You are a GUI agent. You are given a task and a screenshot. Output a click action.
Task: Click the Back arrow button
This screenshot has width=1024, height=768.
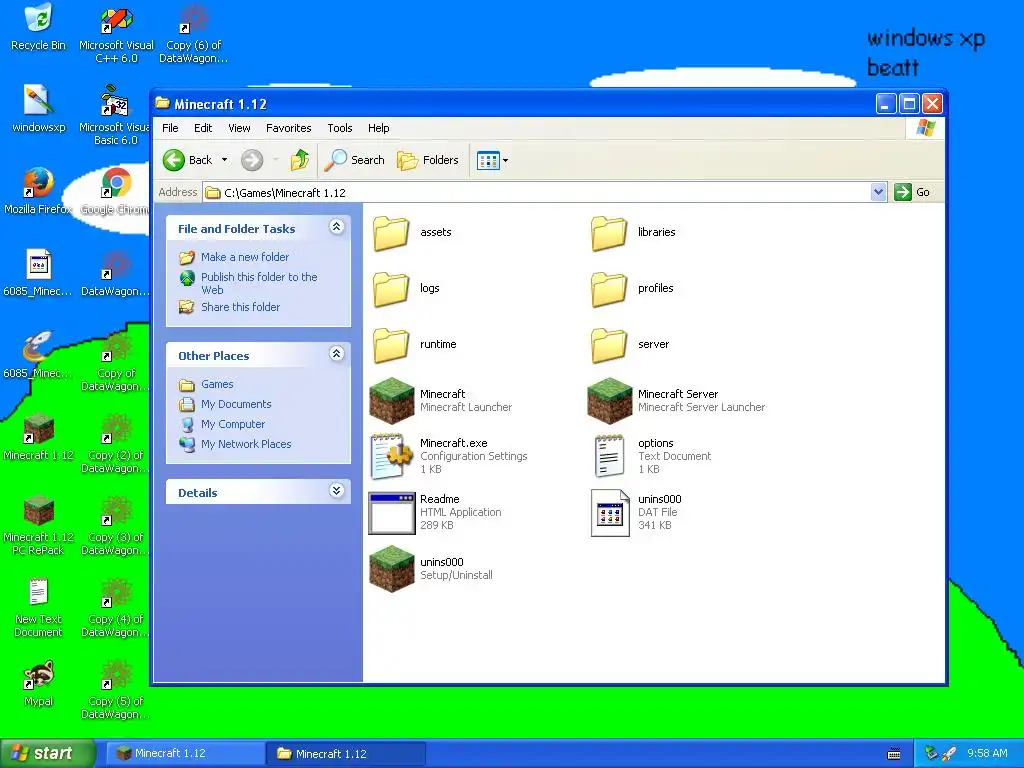point(188,160)
